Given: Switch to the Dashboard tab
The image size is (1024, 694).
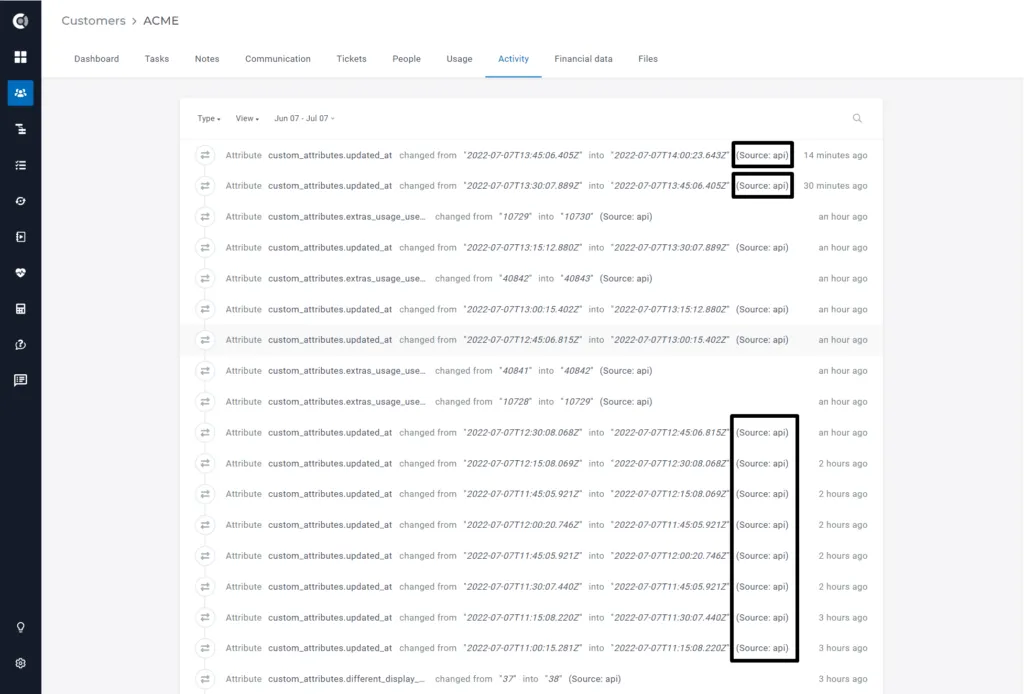Looking at the screenshot, I should (x=97, y=59).
